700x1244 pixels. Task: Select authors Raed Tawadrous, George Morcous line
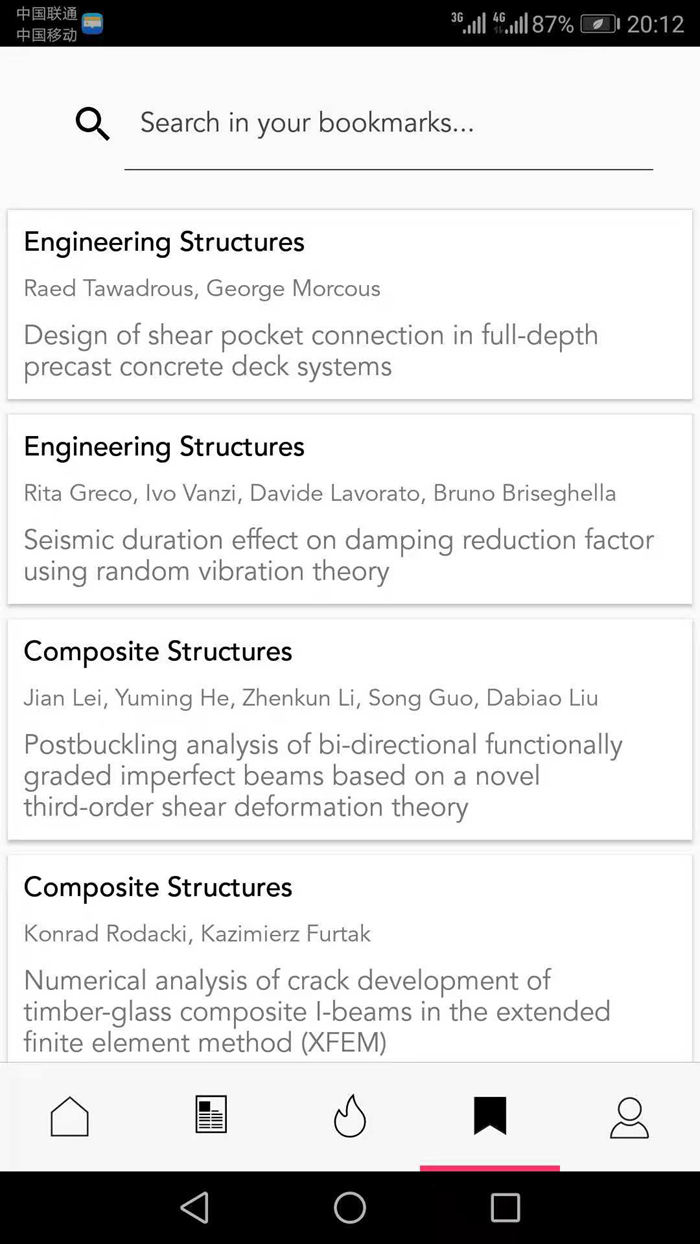[x=202, y=289]
